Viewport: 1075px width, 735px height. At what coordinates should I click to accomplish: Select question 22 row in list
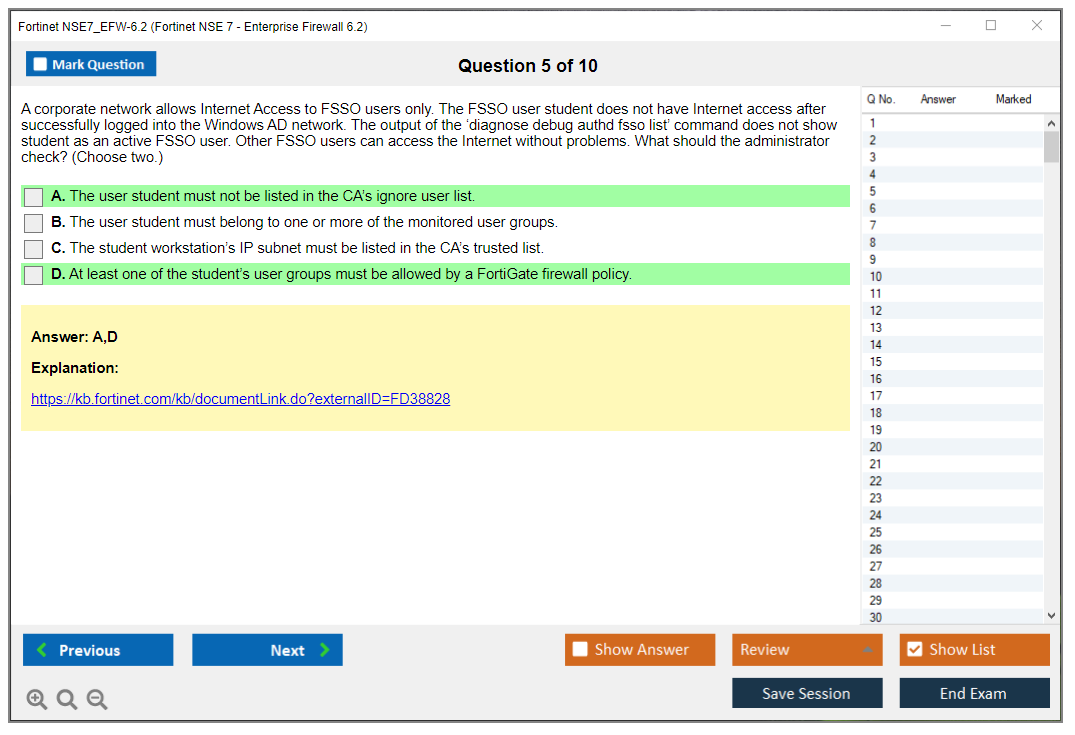click(x=876, y=481)
